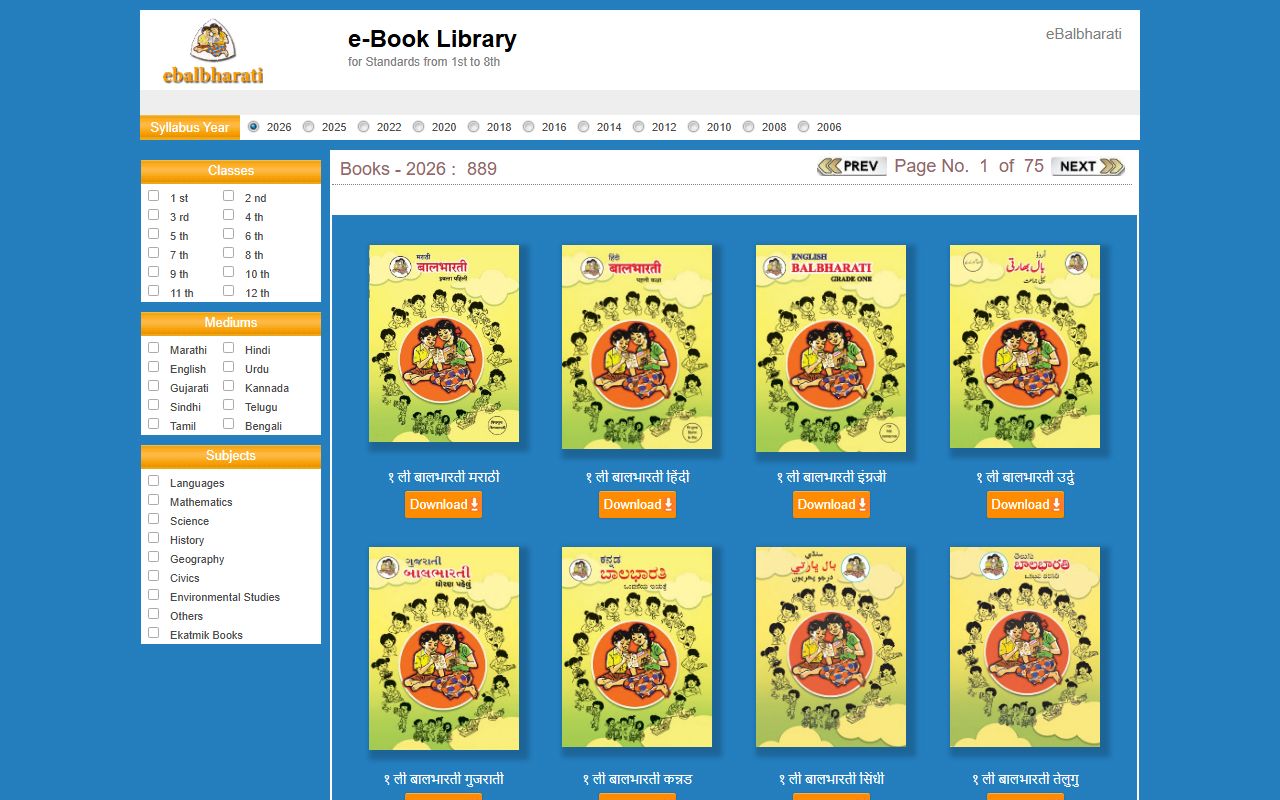Pick syllabus year 2012

coord(639,127)
